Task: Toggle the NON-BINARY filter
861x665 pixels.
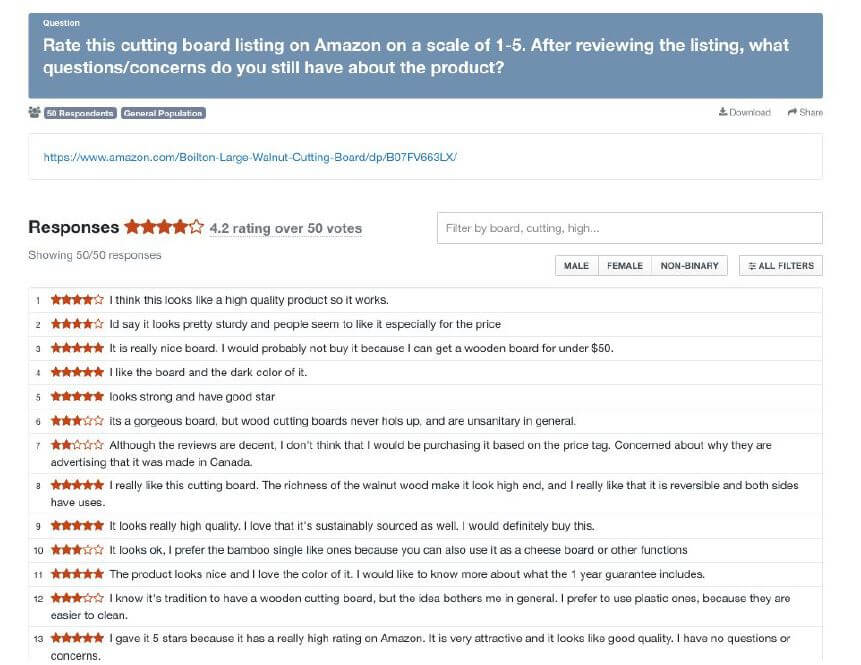Action: [x=689, y=266]
